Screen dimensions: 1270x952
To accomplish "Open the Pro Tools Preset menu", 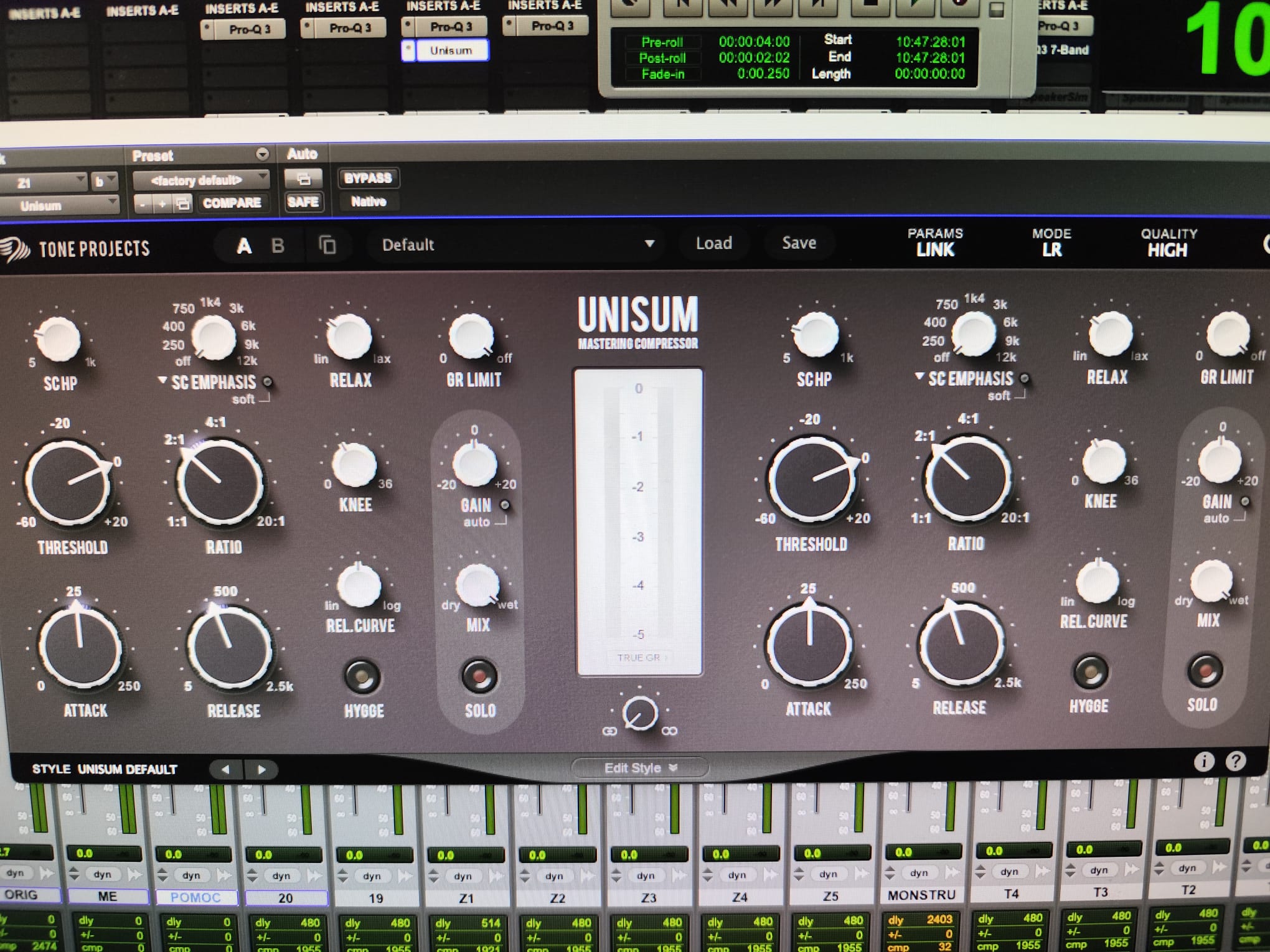I will pyautogui.click(x=262, y=154).
